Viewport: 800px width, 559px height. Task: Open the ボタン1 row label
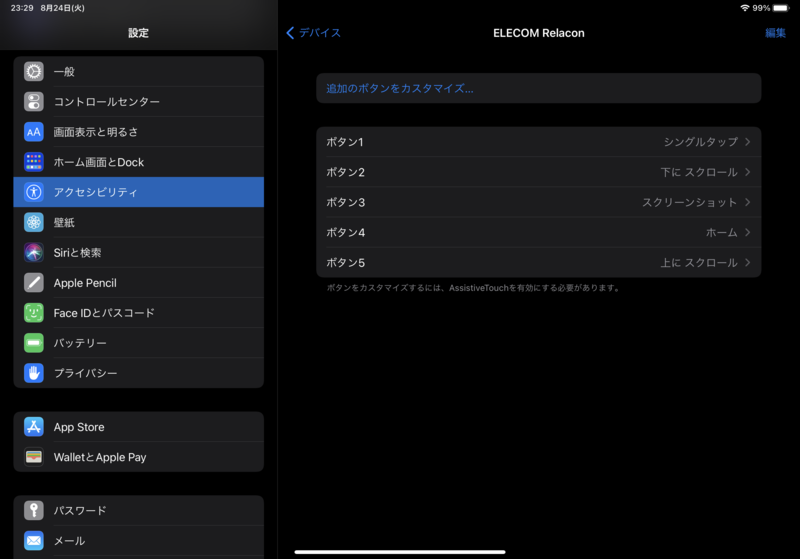(x=345, y=142)
